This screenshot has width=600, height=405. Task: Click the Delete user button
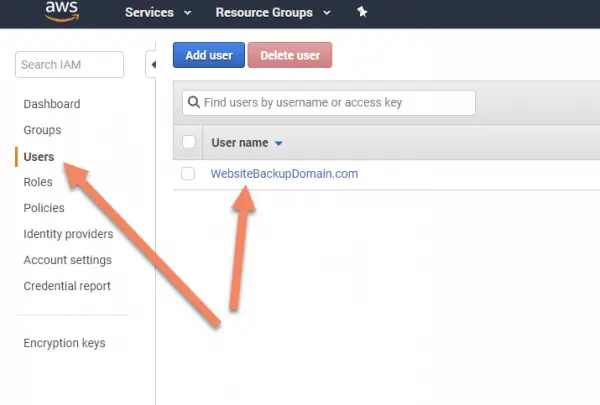(x=290, y=55)
